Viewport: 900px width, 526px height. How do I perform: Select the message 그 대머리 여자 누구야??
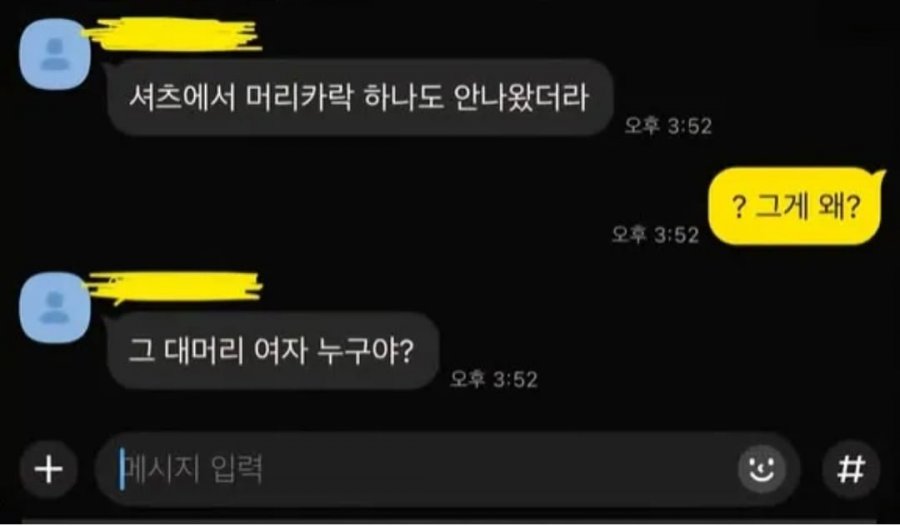(272, 351)
